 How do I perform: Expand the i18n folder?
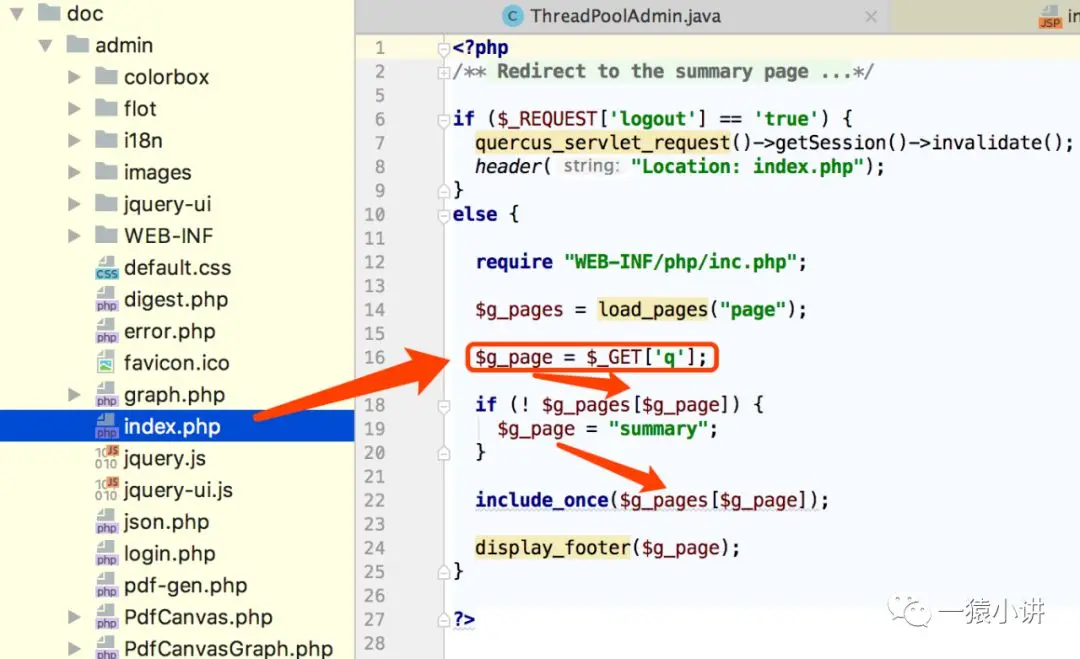(74, 140)
